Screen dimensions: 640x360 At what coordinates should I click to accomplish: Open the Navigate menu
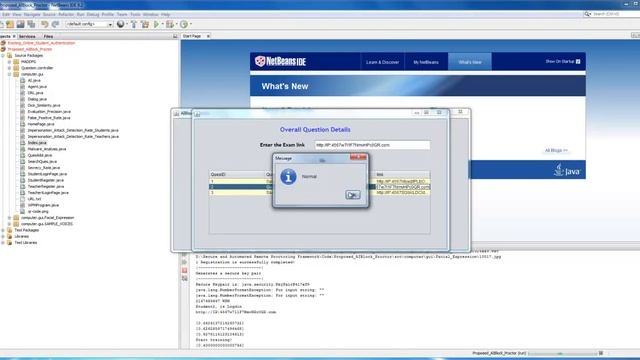(x=32, y=14)
